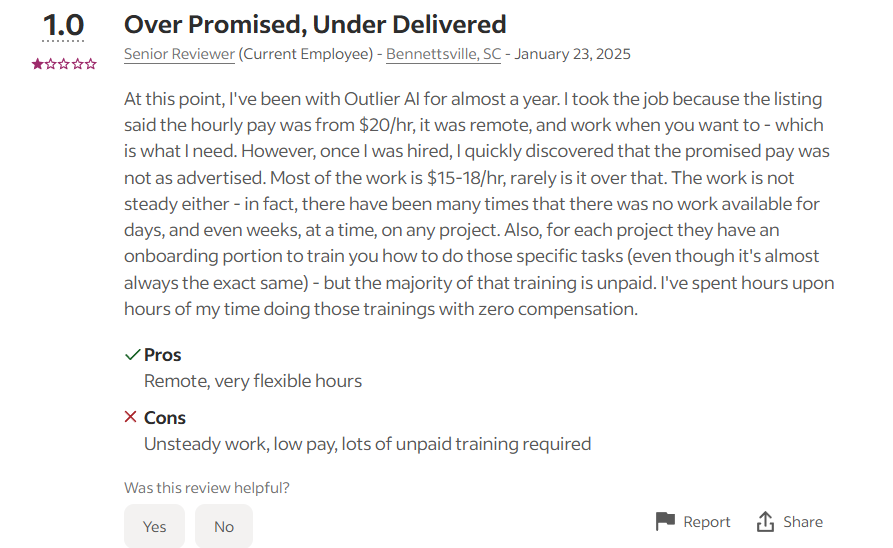
Task: Mark the review helpful with Yes
Action: click(154, 526)
